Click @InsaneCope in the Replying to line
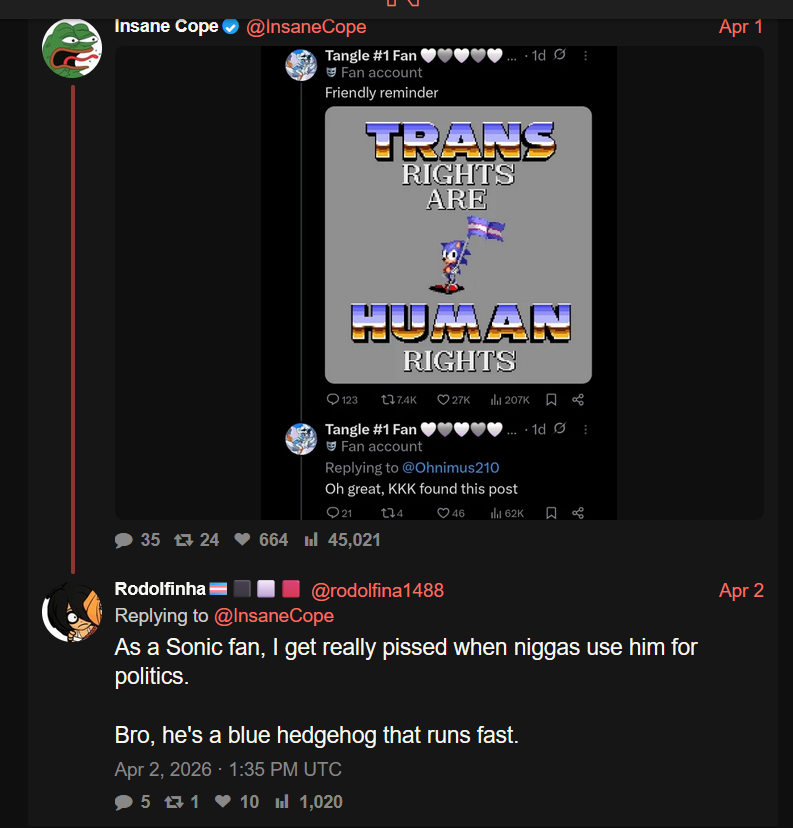 tap(274, 616)
